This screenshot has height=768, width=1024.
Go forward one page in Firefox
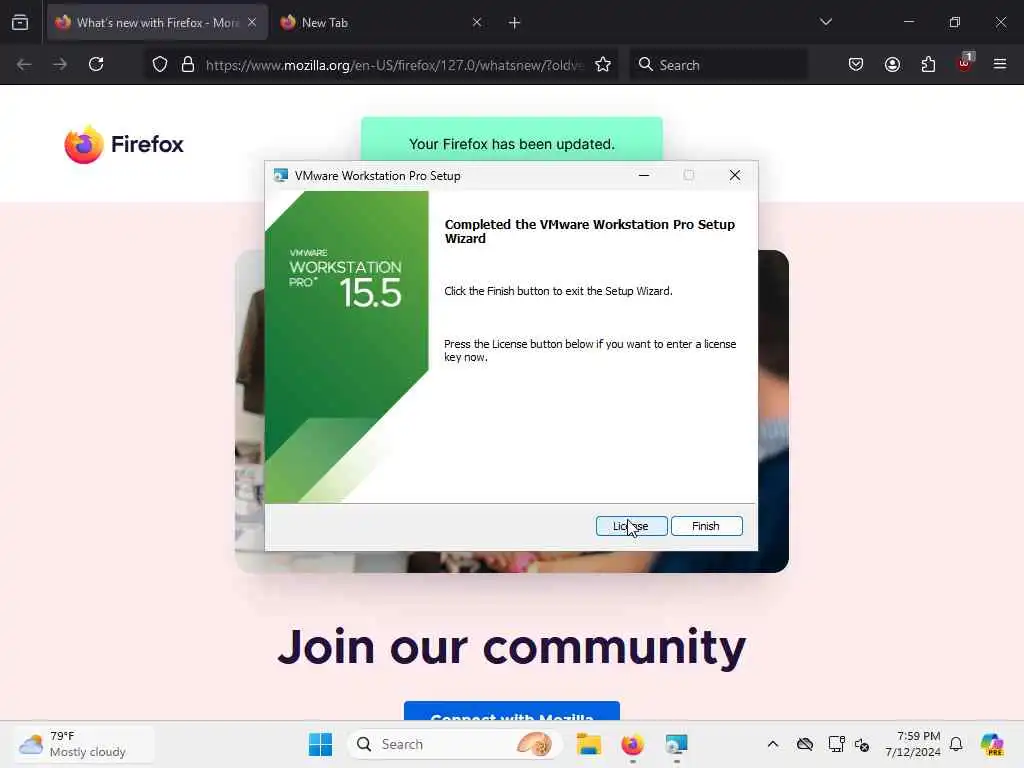(60, 65)
